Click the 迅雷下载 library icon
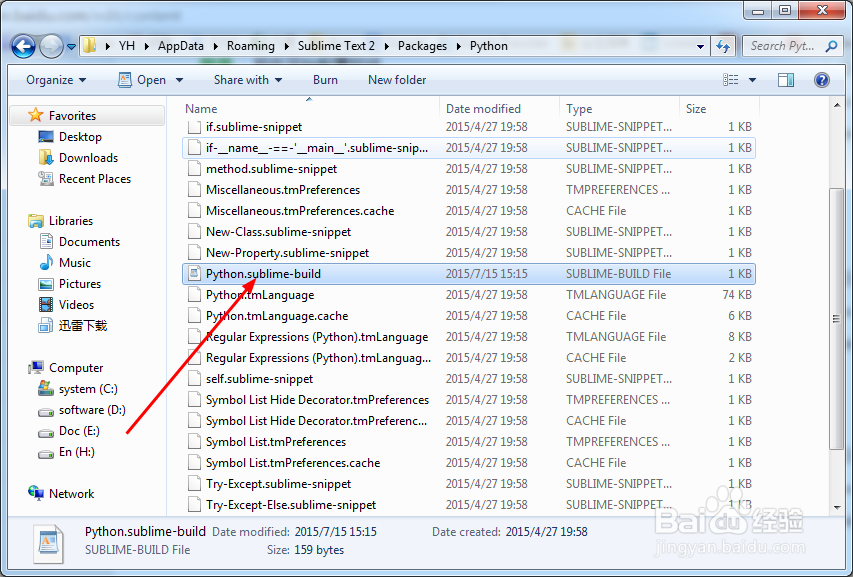The image size is (853, 577). click(46, 326)
